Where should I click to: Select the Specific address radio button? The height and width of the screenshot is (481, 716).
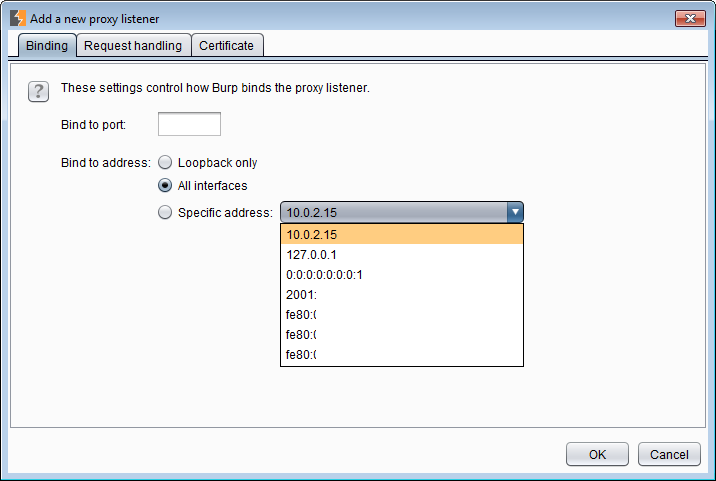coord(165,212)
